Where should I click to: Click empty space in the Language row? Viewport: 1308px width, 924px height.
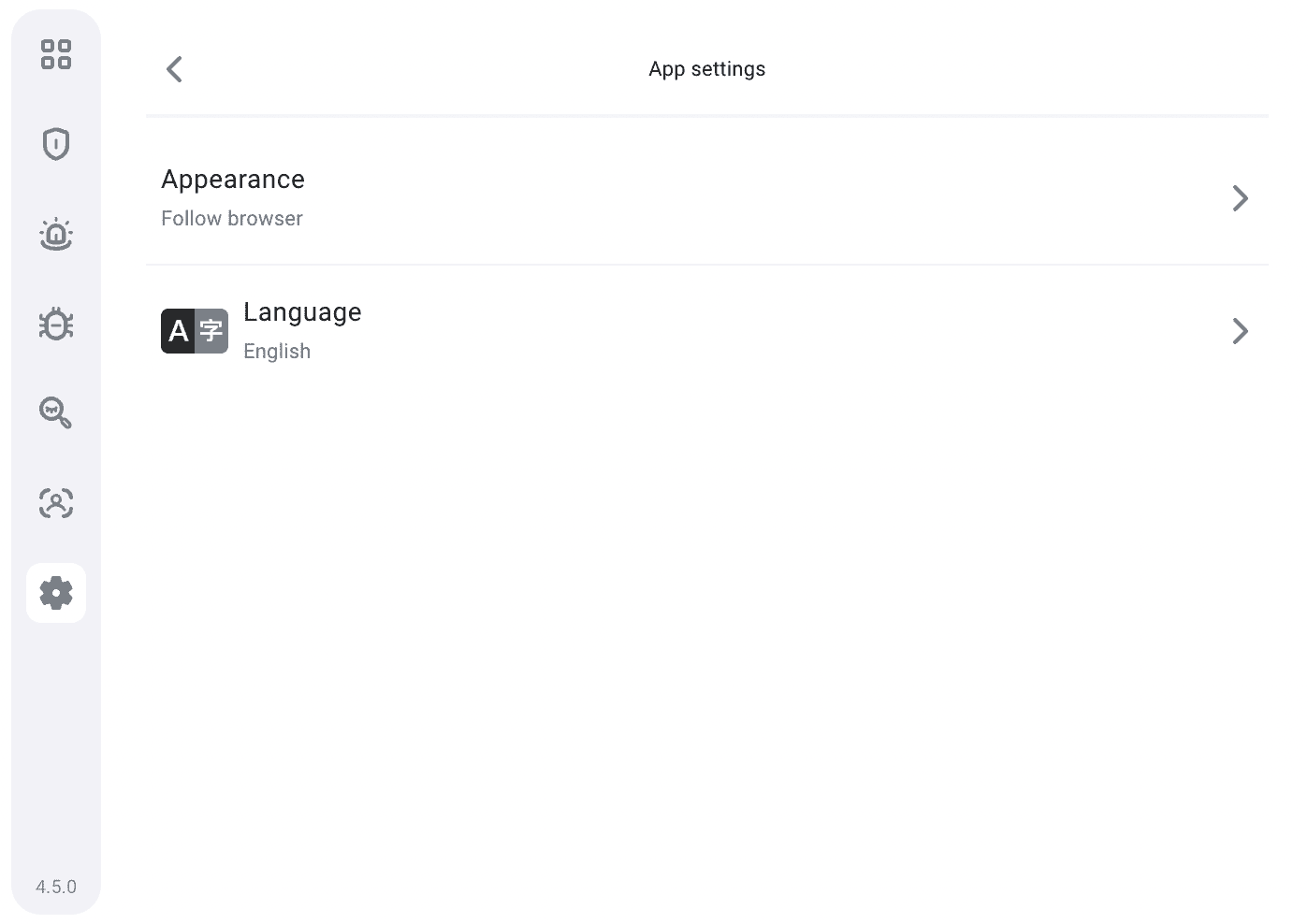pyautogui.click(x=748, y=331)
